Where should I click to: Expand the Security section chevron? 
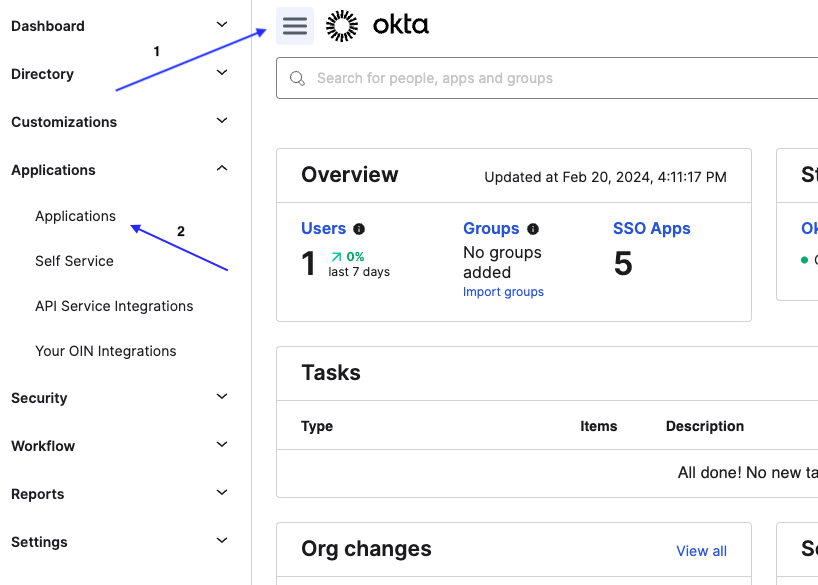(222, 397)
